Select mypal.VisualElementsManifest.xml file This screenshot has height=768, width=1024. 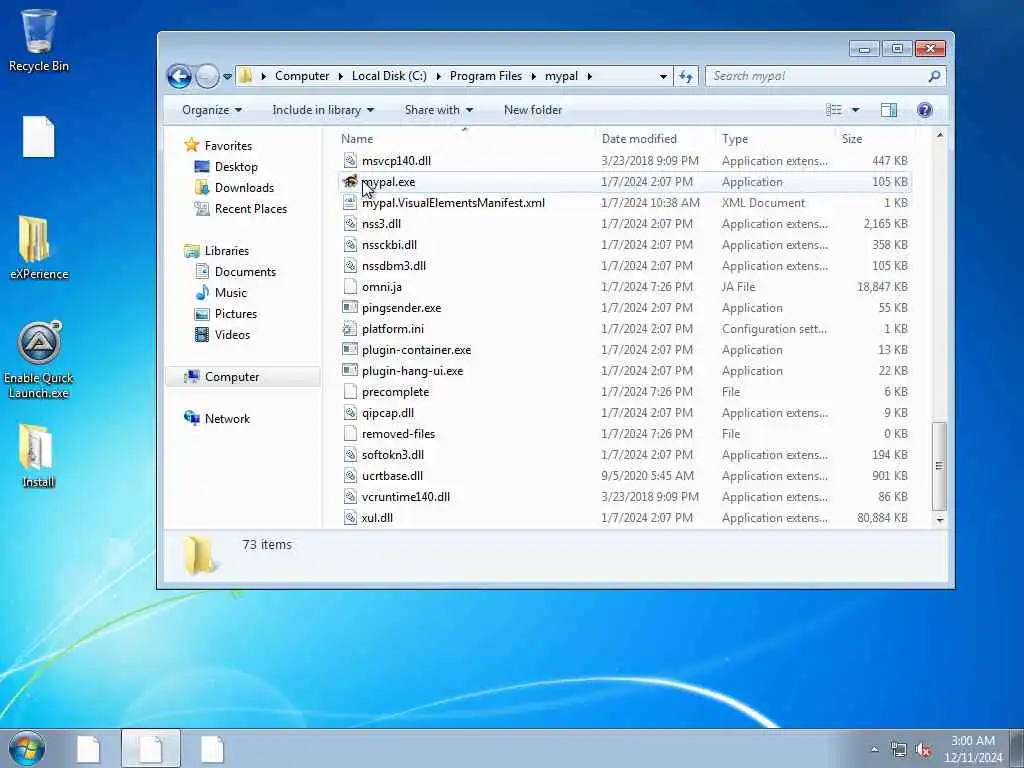[453, 203]
